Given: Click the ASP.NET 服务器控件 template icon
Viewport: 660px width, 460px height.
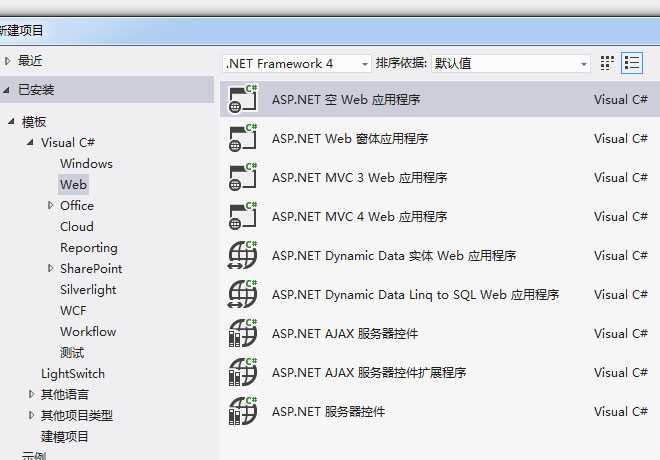Looking at the screenshot, I should pyautogui.click(x=243, y=411).
